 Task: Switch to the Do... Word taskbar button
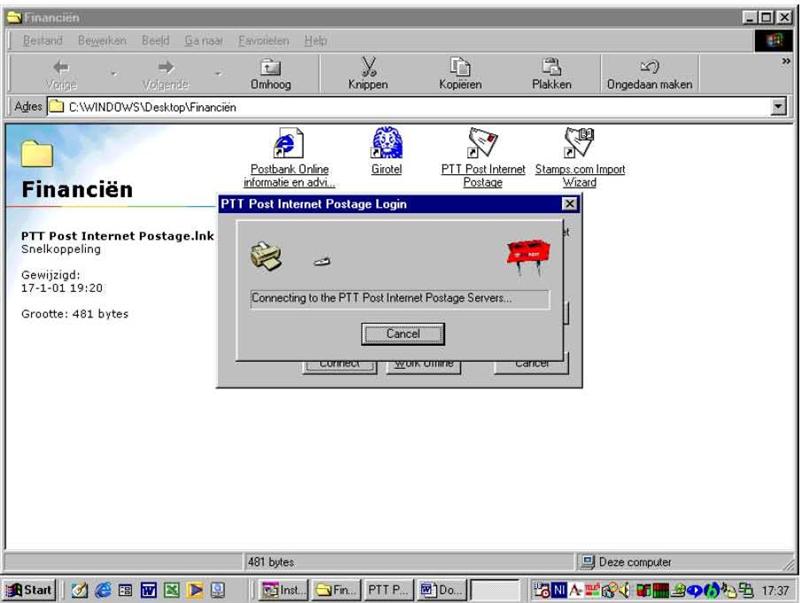pos(442,590)
